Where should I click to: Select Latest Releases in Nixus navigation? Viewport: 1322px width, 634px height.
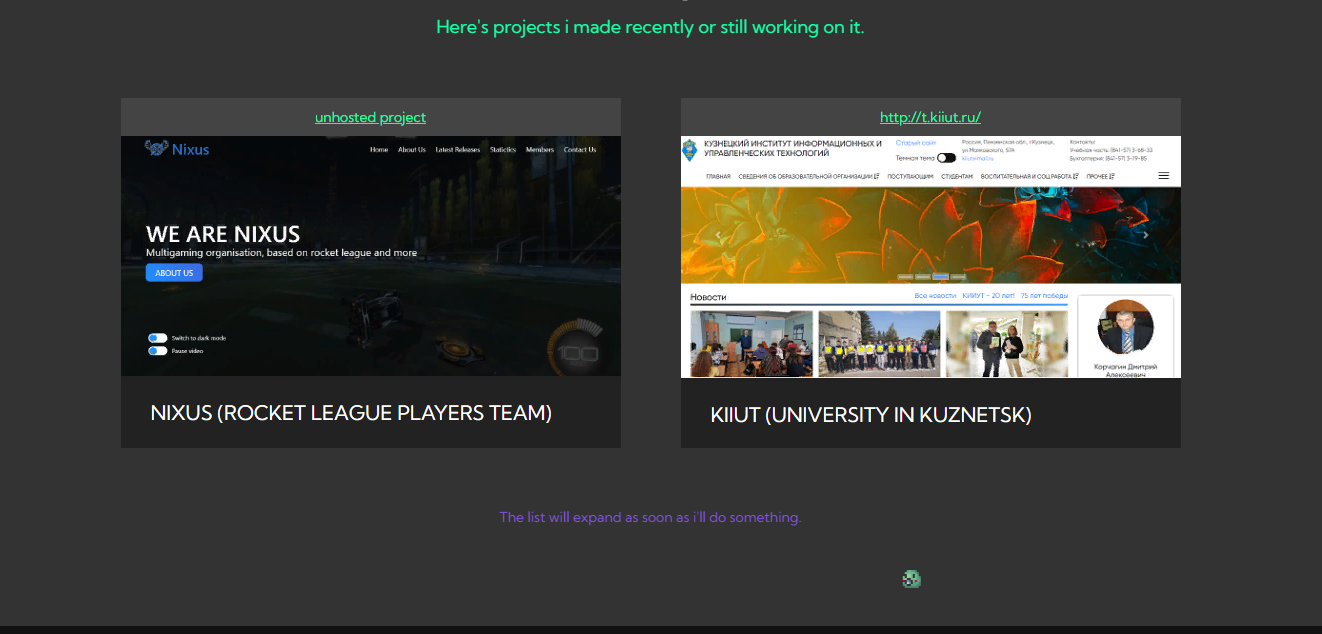[458, 150]
